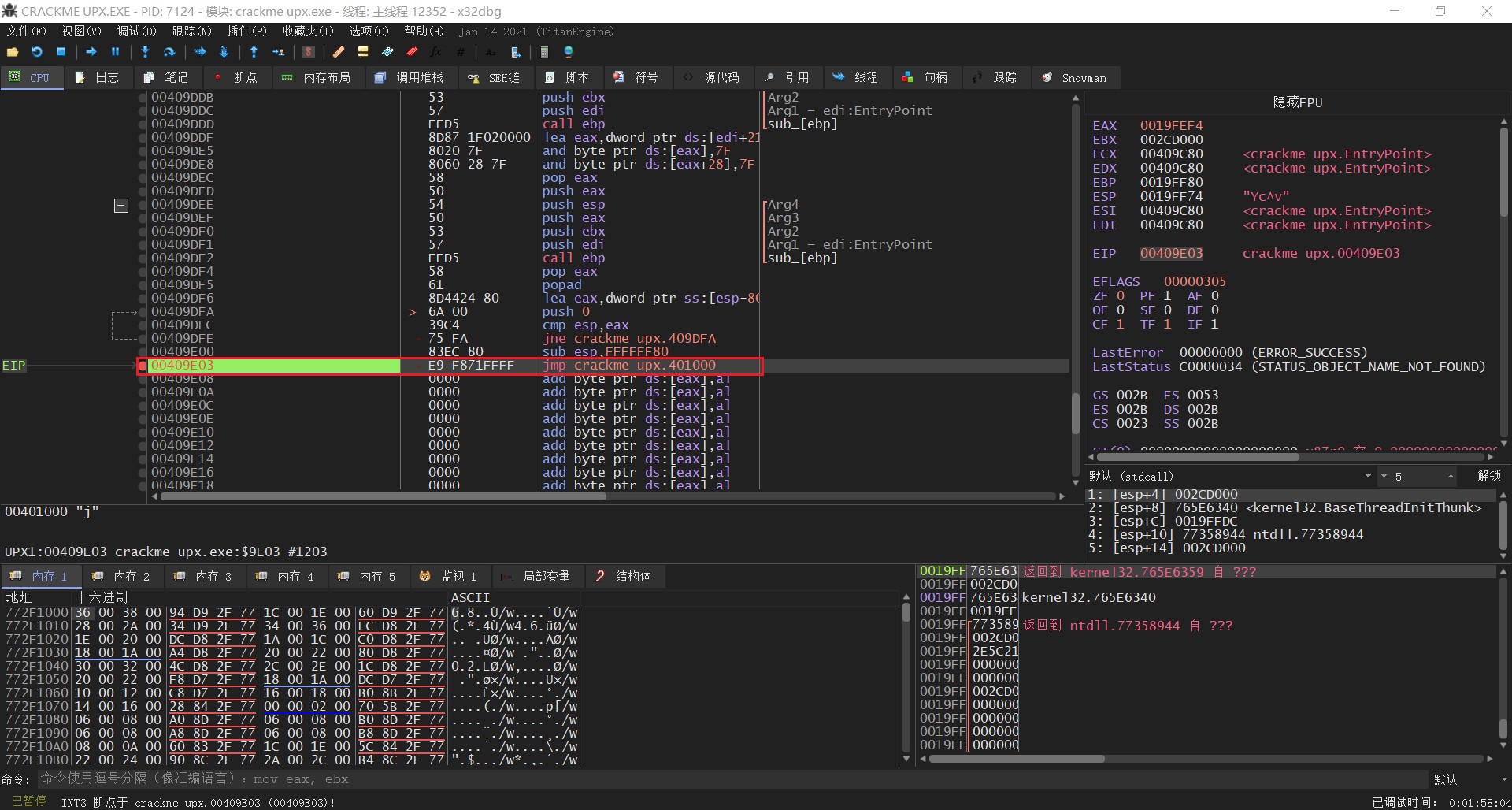Click the open file folder icon
Image resolution: width=1512 pixels, height=810 pixels.
click(13, 52)
